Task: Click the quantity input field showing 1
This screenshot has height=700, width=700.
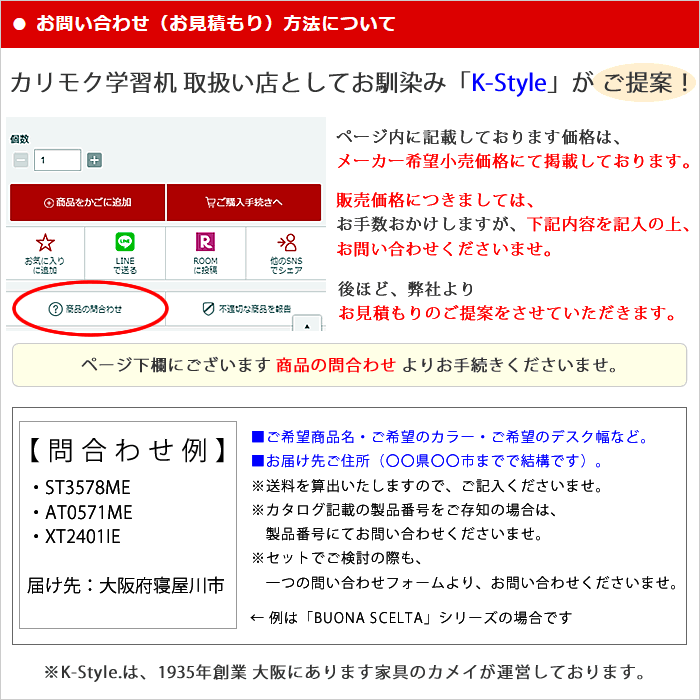Action: (58, 160)
